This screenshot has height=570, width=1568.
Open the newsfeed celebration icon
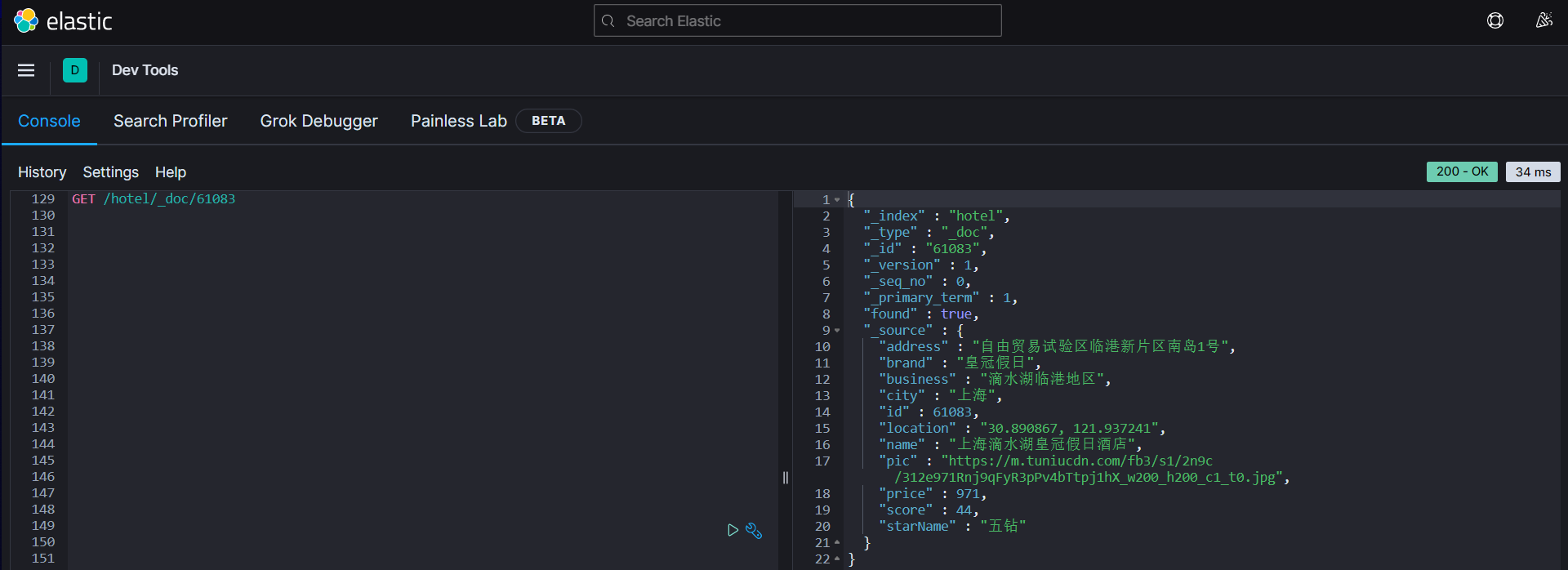(1543, 21)
